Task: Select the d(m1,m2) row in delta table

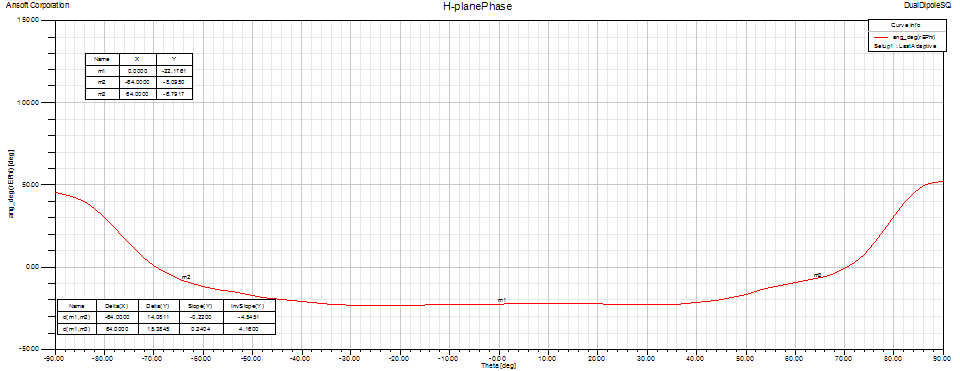Action: pos(166,317)
